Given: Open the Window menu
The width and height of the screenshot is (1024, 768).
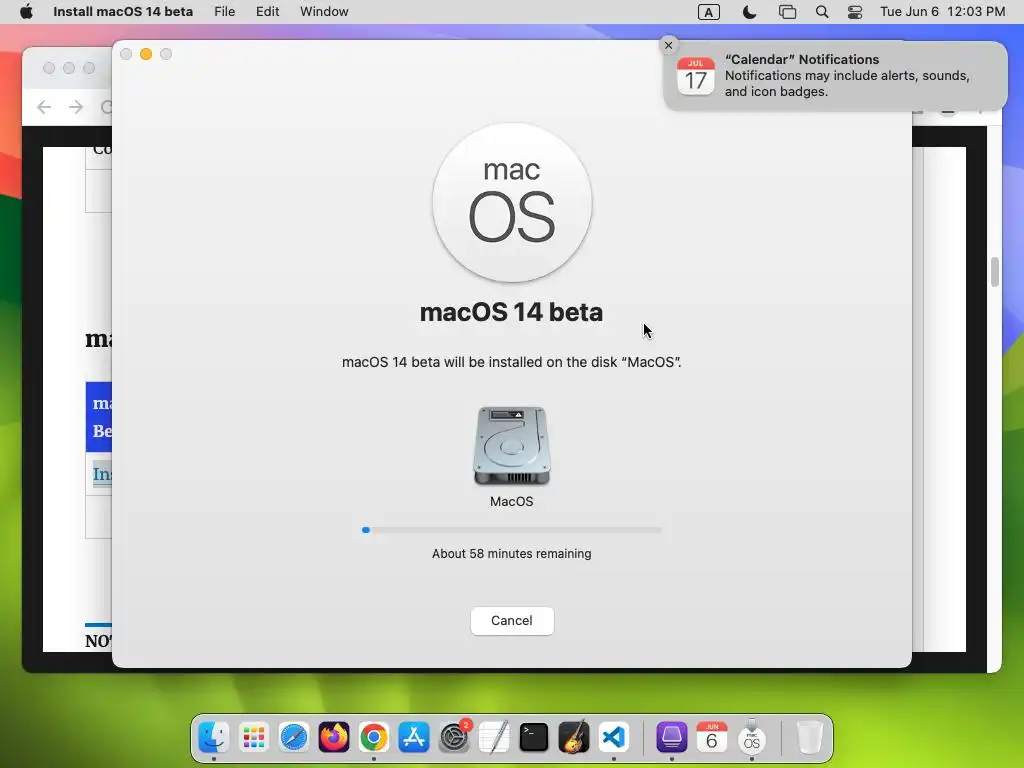Looking at the screenshot, I should tap(324, 12).
